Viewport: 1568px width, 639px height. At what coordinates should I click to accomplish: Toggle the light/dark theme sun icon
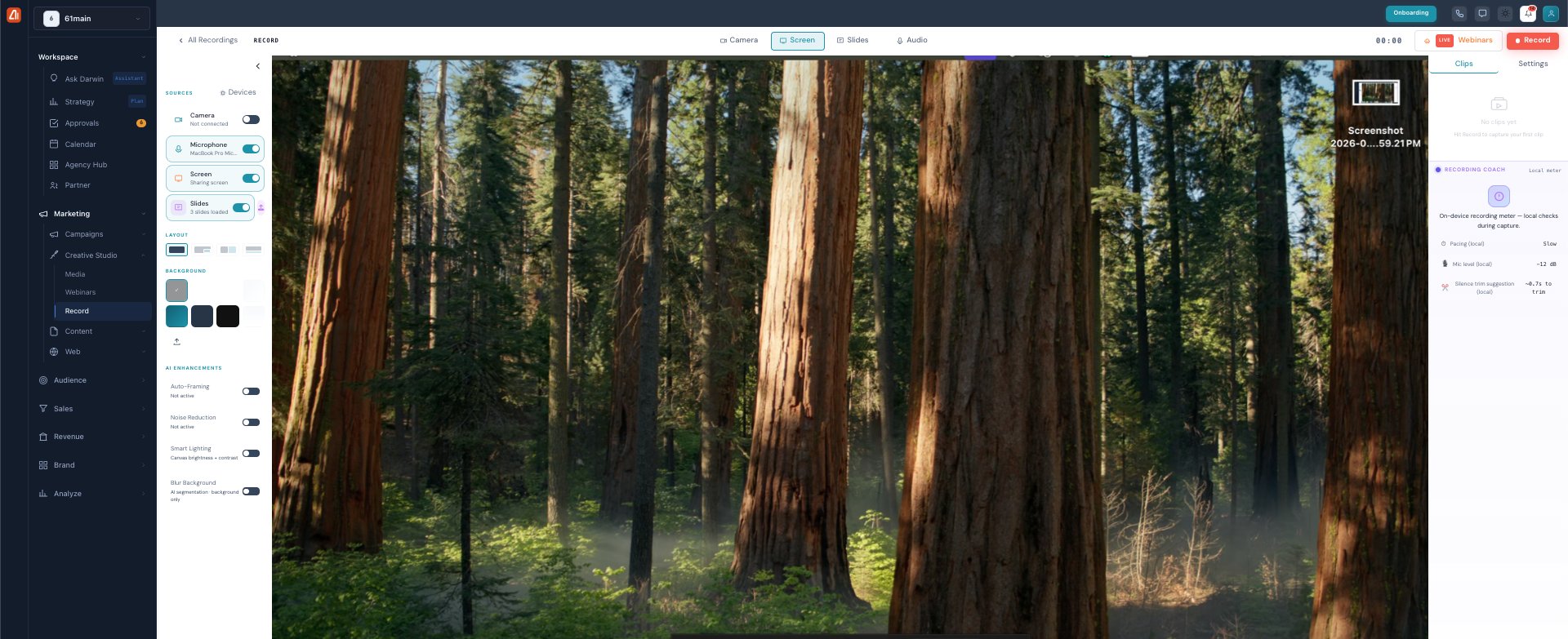tap(1505, 13)
